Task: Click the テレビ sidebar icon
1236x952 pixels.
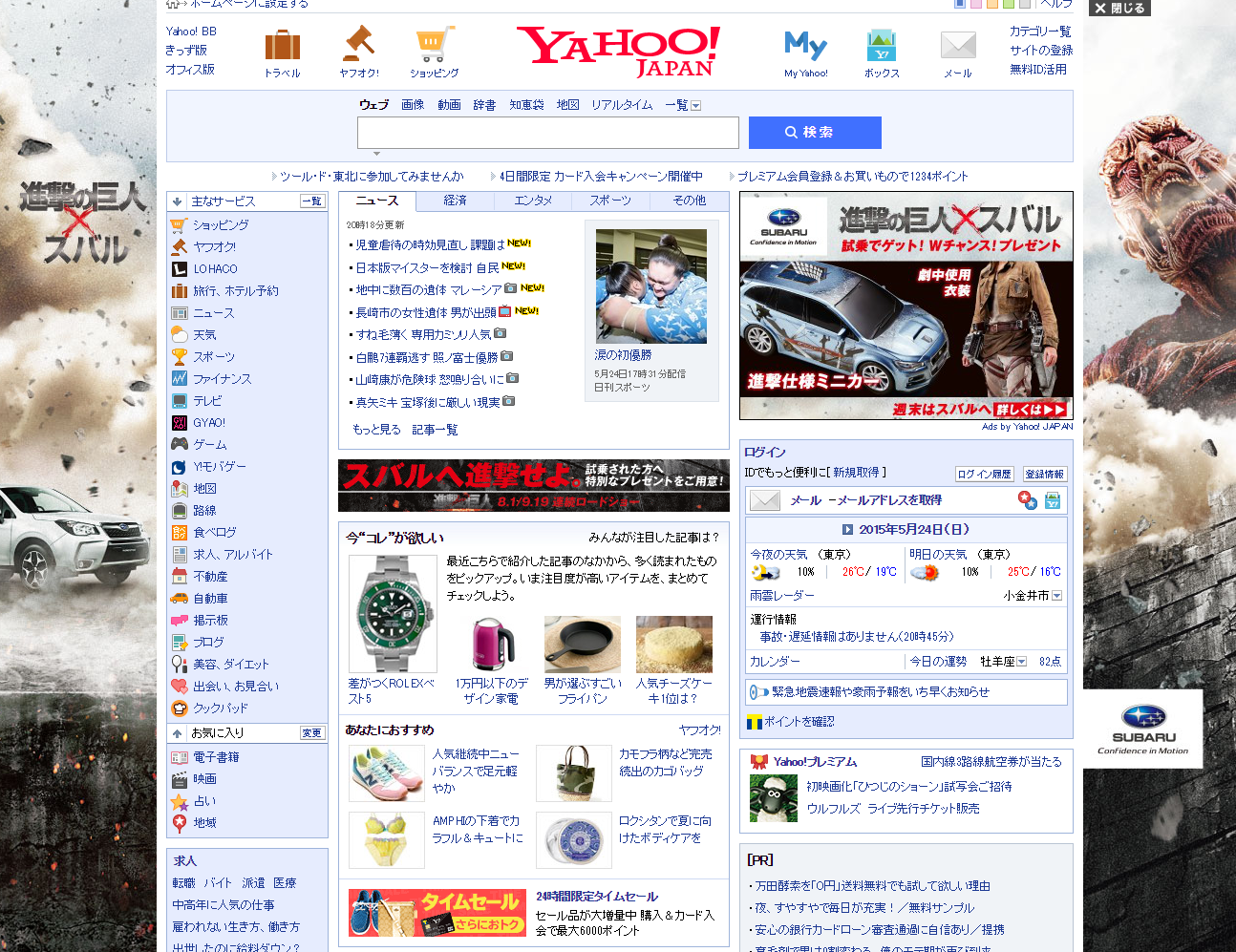Action: point(179,401)
